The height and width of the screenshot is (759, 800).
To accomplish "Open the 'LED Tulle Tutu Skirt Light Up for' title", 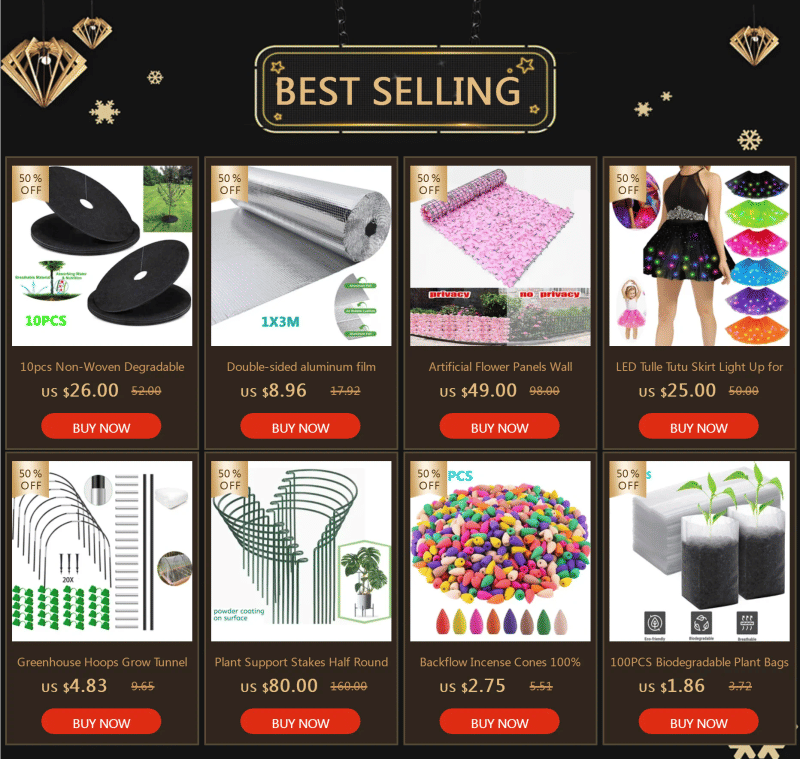I will click(699, 367).
